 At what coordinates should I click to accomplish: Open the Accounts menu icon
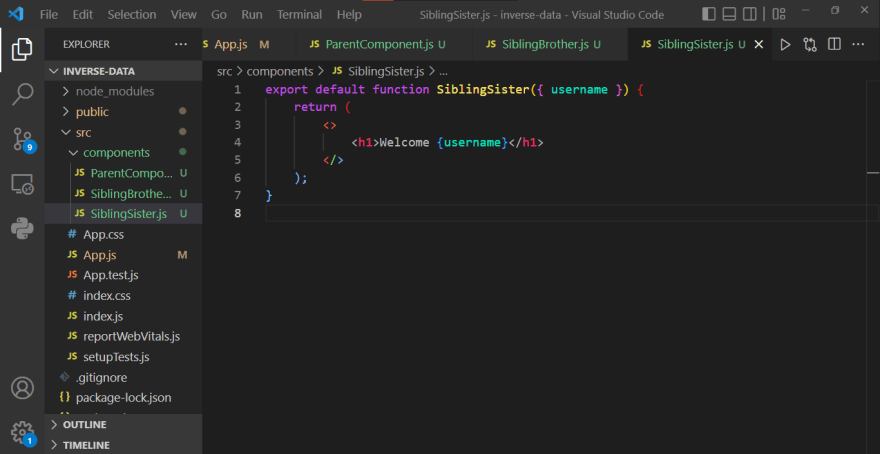tap(22, 388)
